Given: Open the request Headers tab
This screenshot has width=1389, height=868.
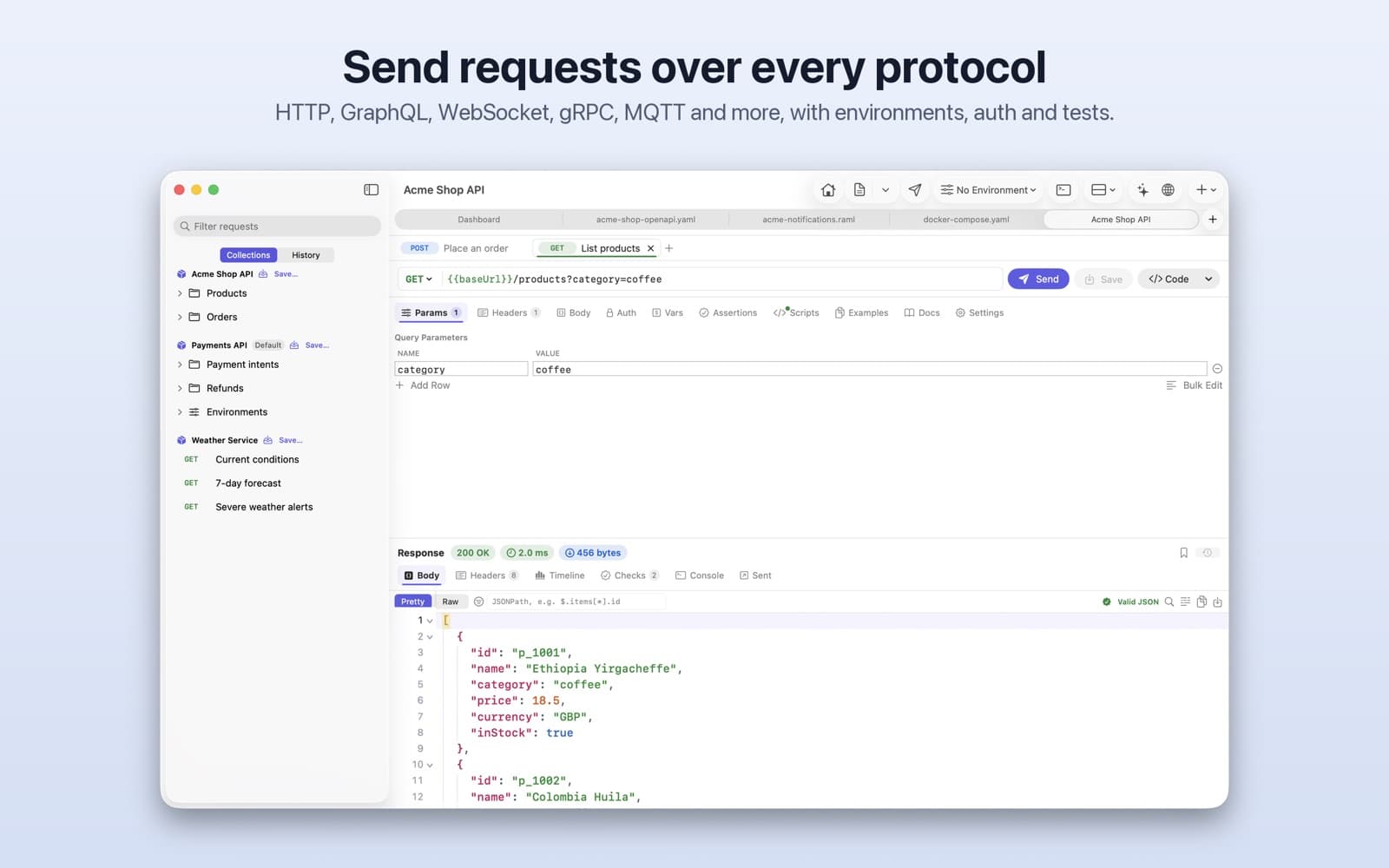Looking at the screenshot, I should (509, 313).
